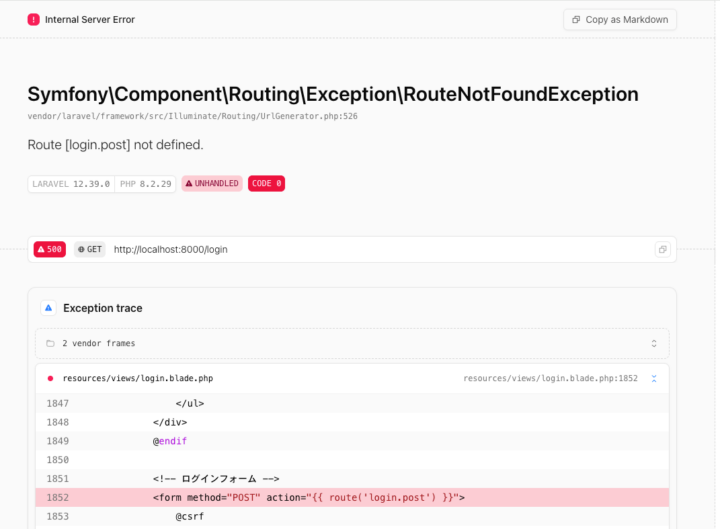Click the highlighted error line 1852
The height and width of the screenshot is (529, 720).
pos(308,497)
